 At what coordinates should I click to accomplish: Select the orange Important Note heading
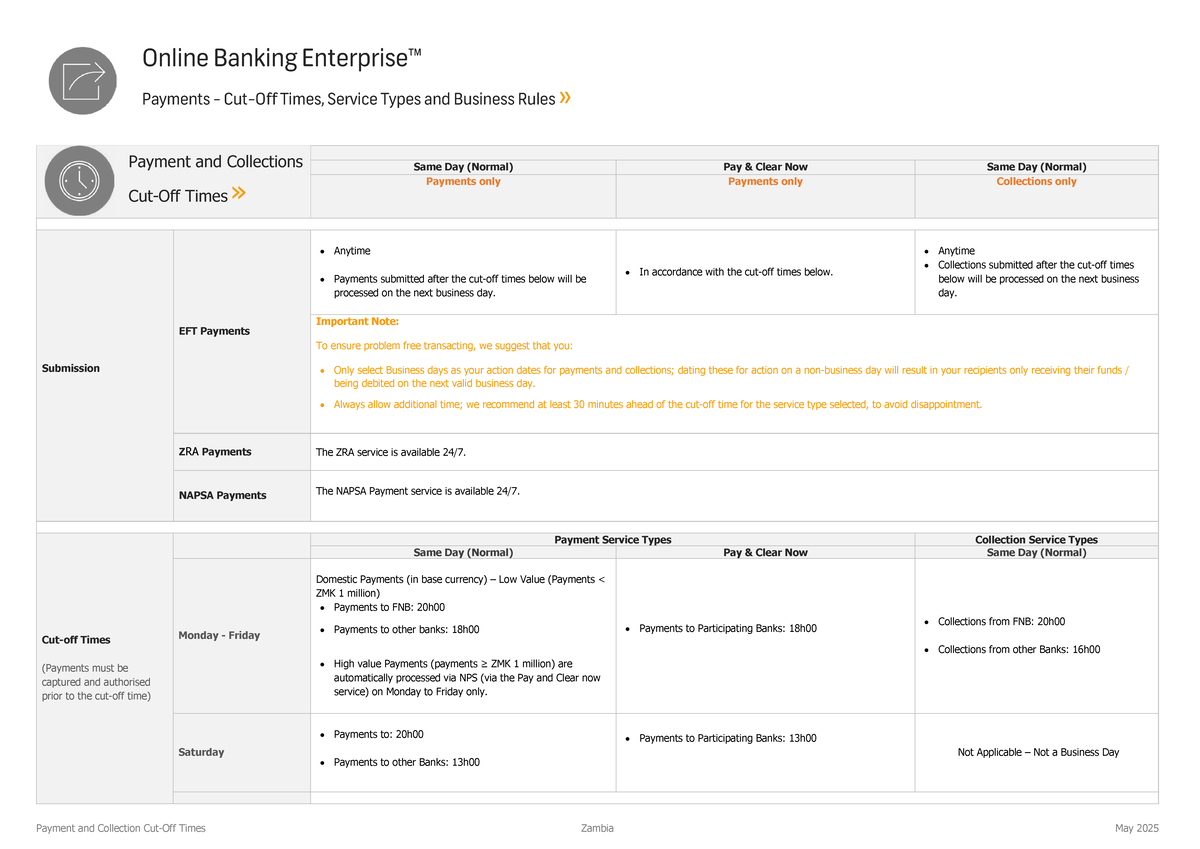(357, 322)
